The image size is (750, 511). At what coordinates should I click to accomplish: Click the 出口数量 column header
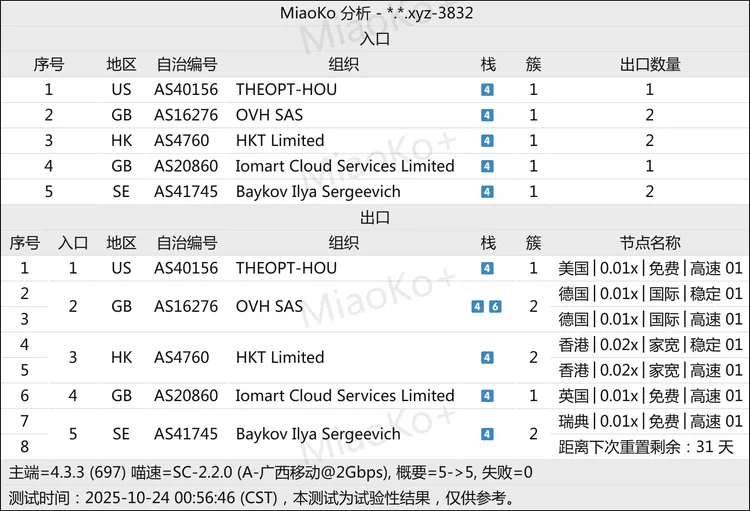[x=650, y=64]
